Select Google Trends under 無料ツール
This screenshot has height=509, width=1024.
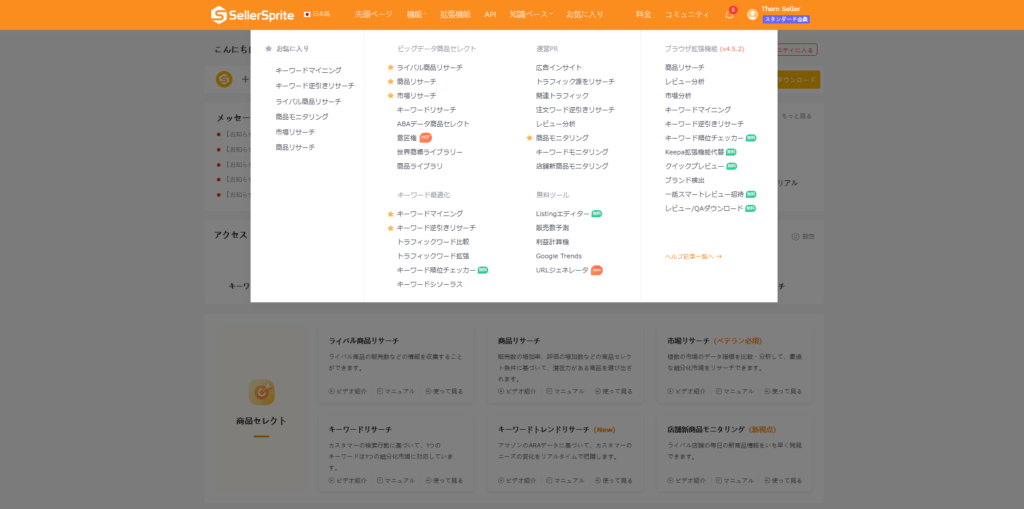pos(558,256)
